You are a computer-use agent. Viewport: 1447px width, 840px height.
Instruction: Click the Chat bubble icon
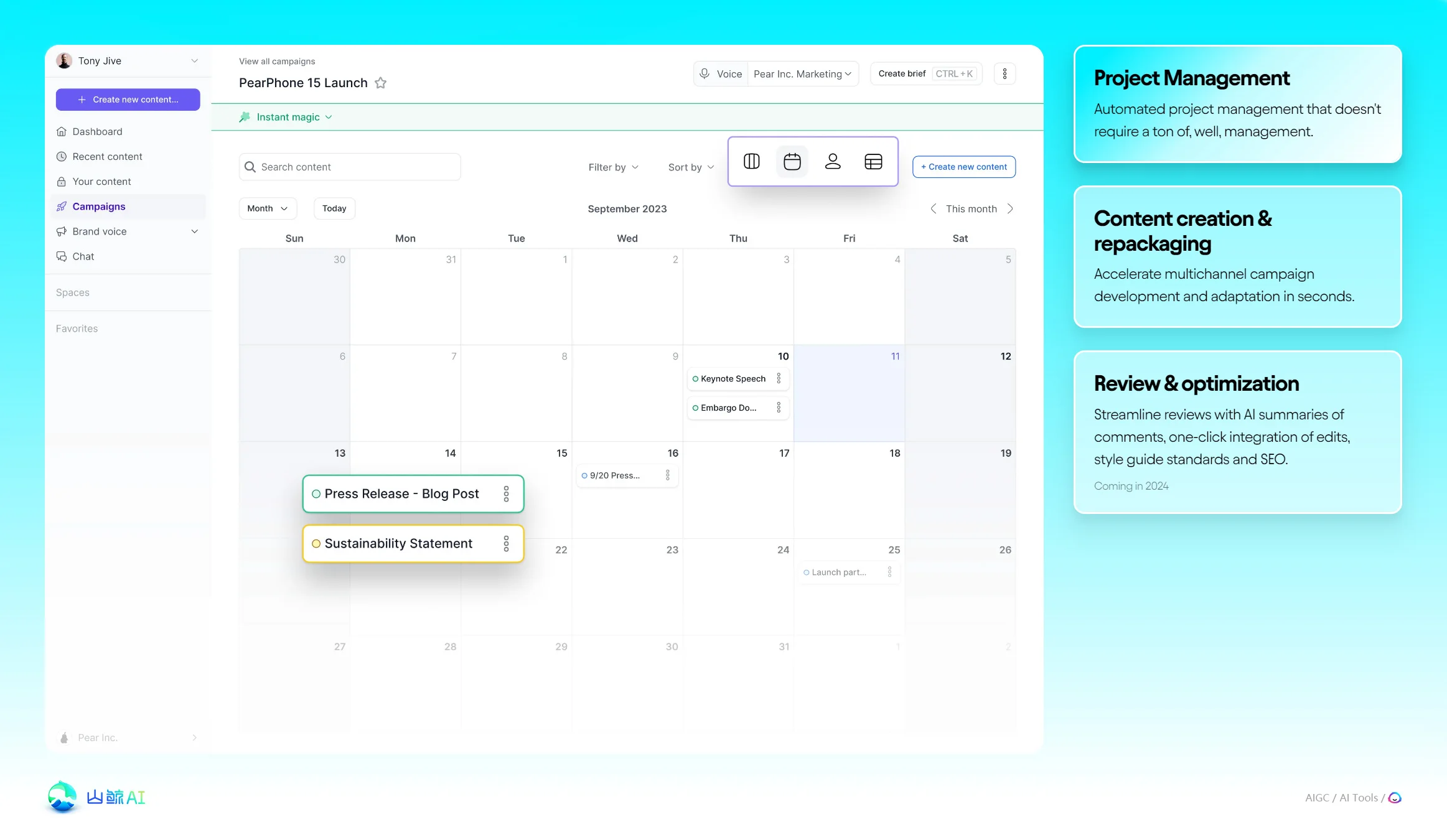tap(62, 256)
